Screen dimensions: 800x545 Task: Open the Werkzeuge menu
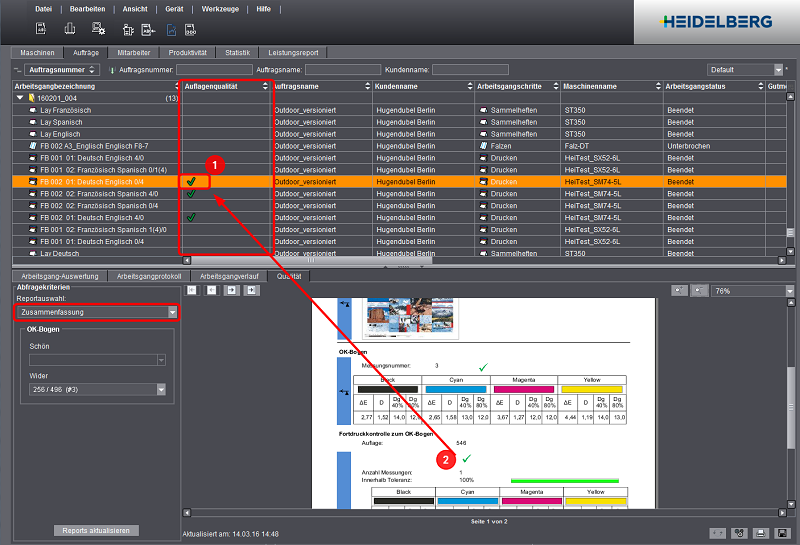pos(218,8)
